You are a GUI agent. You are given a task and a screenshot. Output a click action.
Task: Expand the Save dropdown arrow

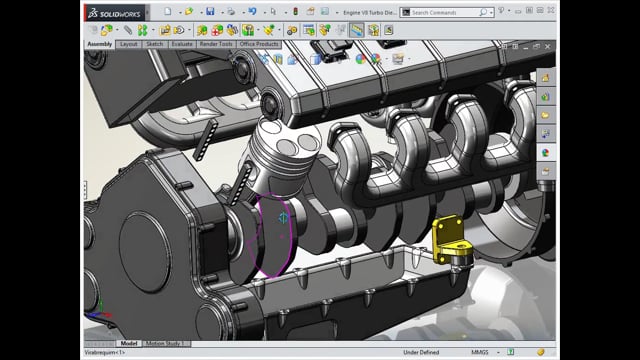[222, 13]
